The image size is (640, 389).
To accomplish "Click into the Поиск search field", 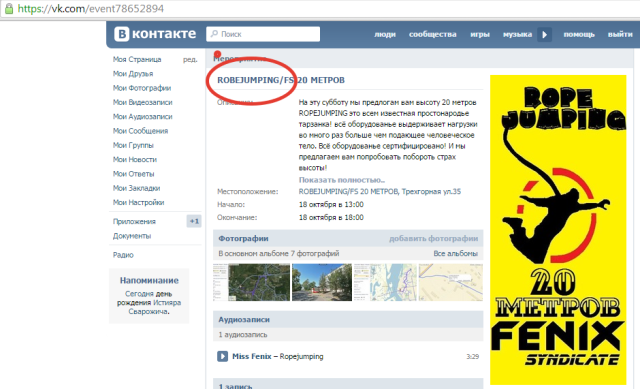I will coord(263,34).
